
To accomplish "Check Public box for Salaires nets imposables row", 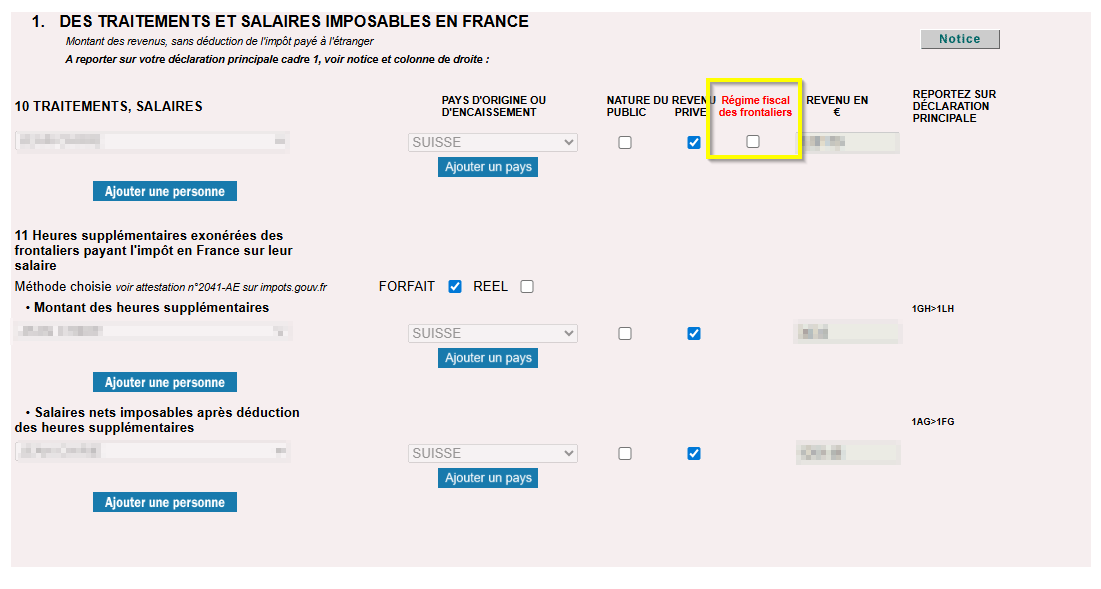I will tap(625, 453).
